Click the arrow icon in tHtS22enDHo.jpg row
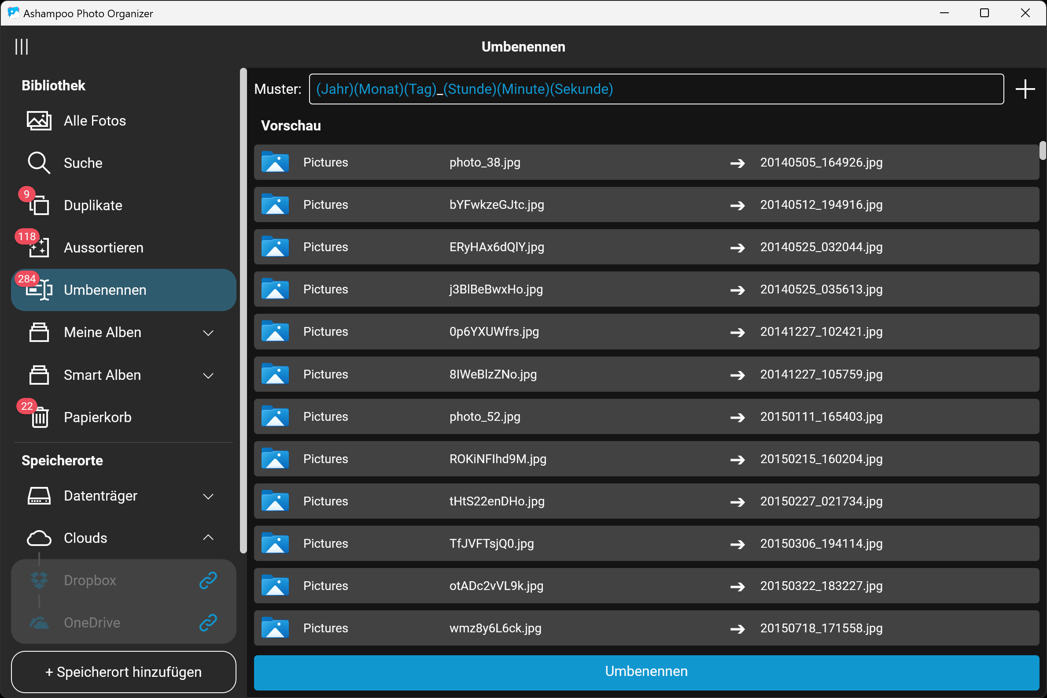This screenshot has height=698, width=1047. (737, 502)
